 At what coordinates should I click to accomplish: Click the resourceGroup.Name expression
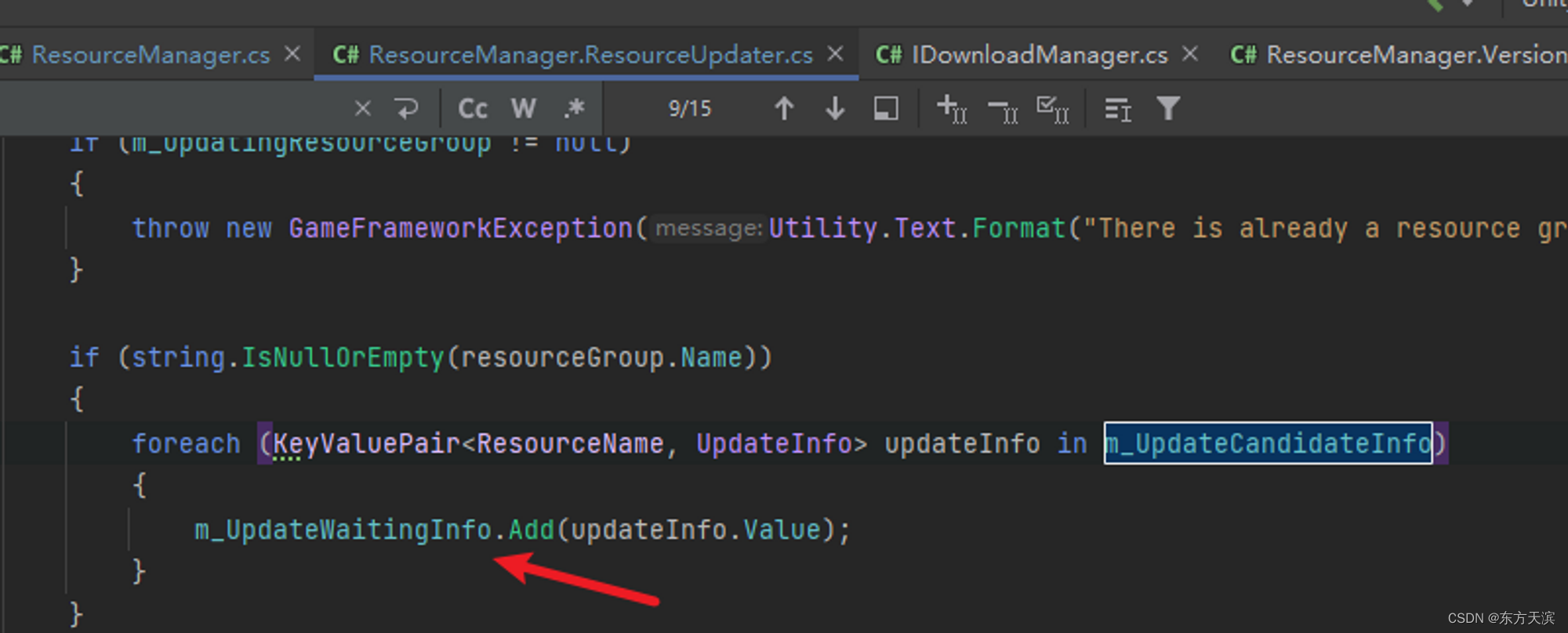point(601,357)
